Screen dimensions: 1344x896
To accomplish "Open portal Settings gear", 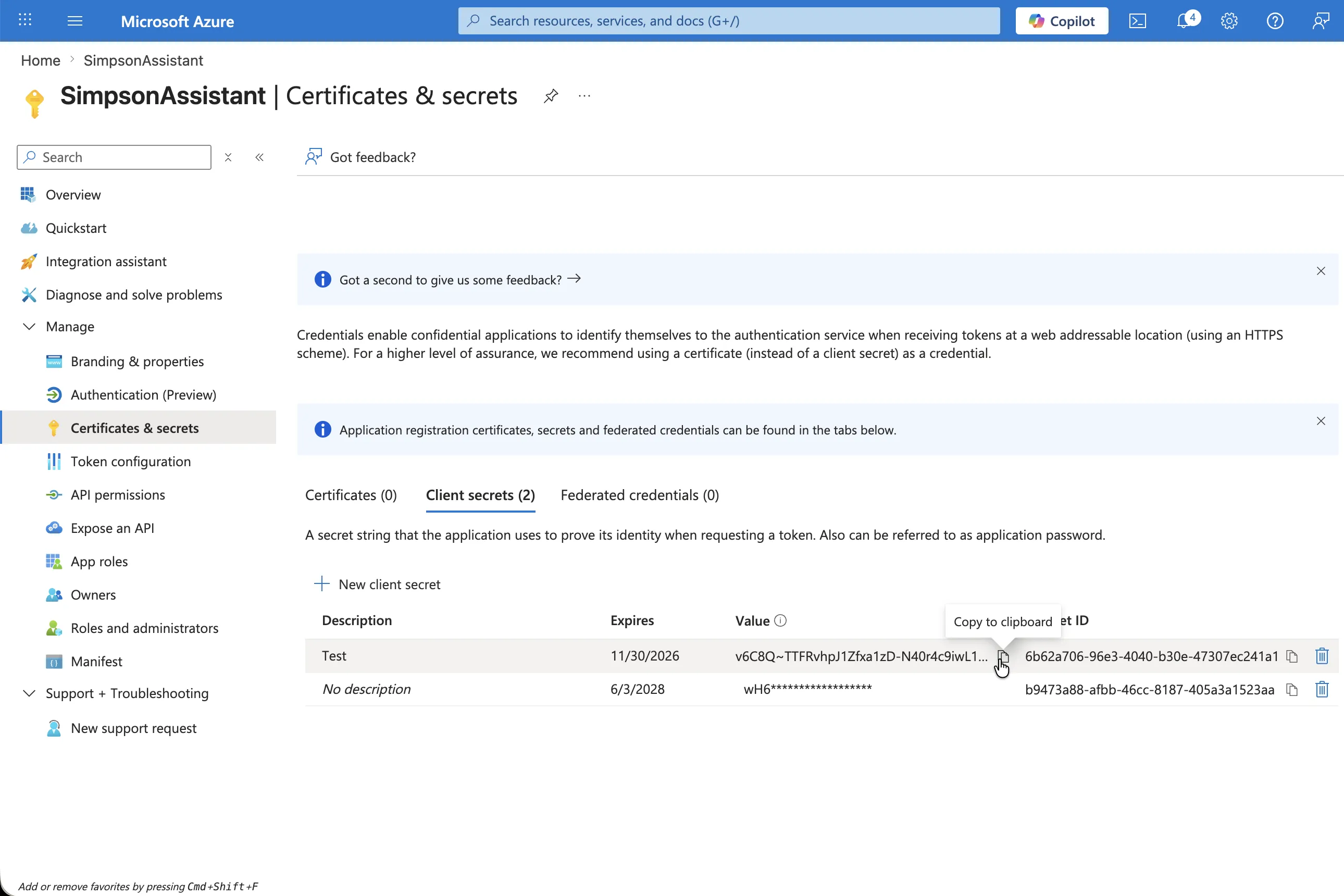I will (x=1229, y=21).
